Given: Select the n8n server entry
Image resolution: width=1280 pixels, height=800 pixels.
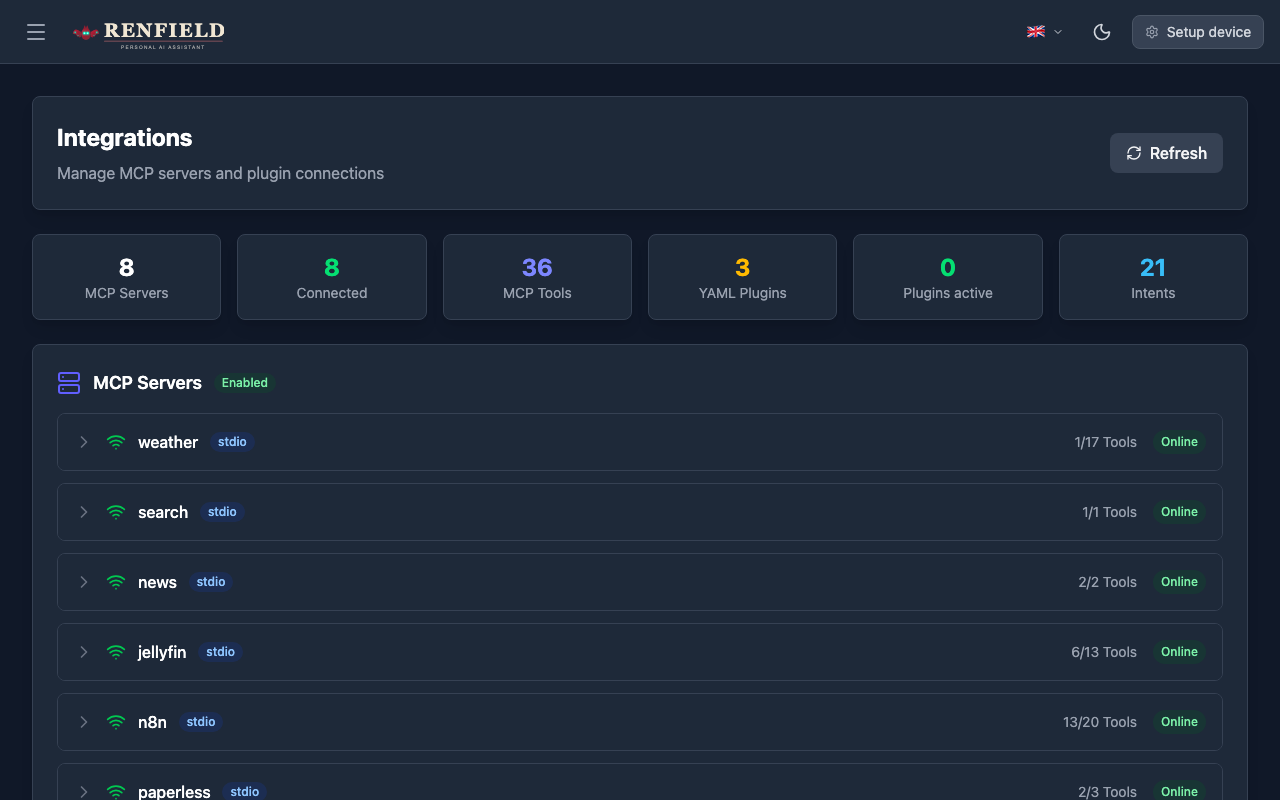Looking at the screenshot, I should [x=152, y=721].
